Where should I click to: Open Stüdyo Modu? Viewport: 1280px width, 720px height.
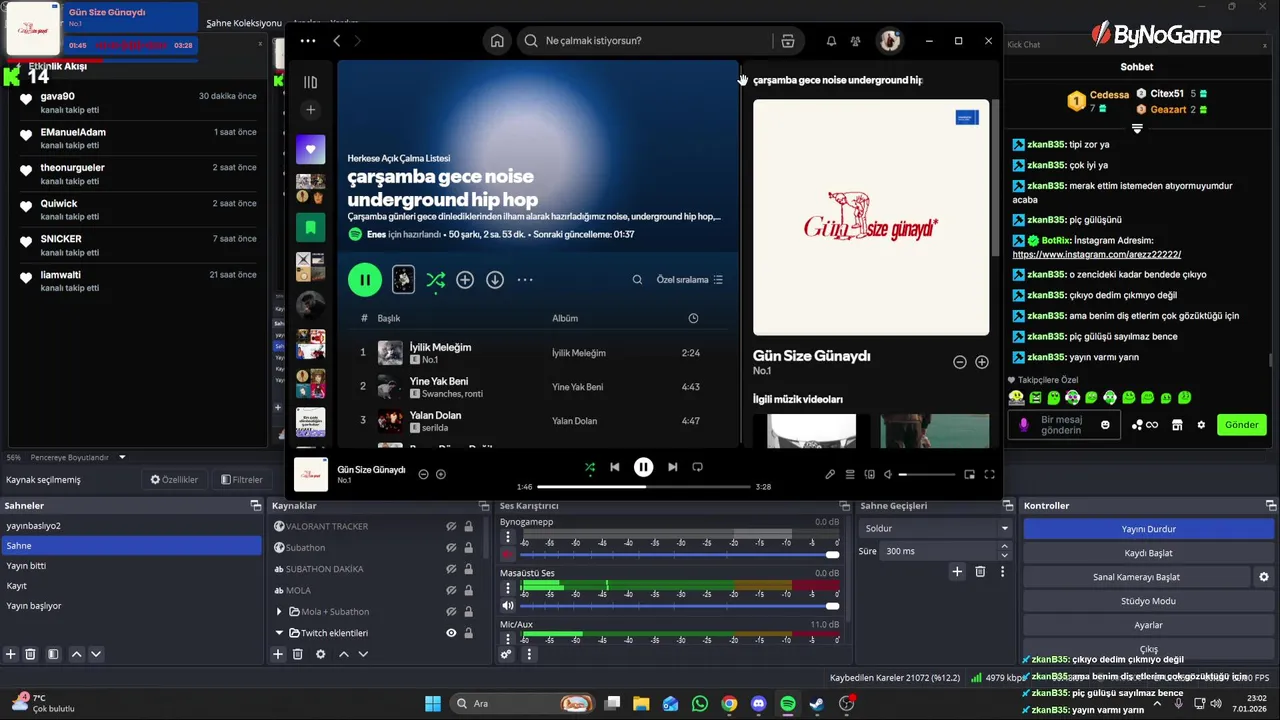(x=1149, y=601)
